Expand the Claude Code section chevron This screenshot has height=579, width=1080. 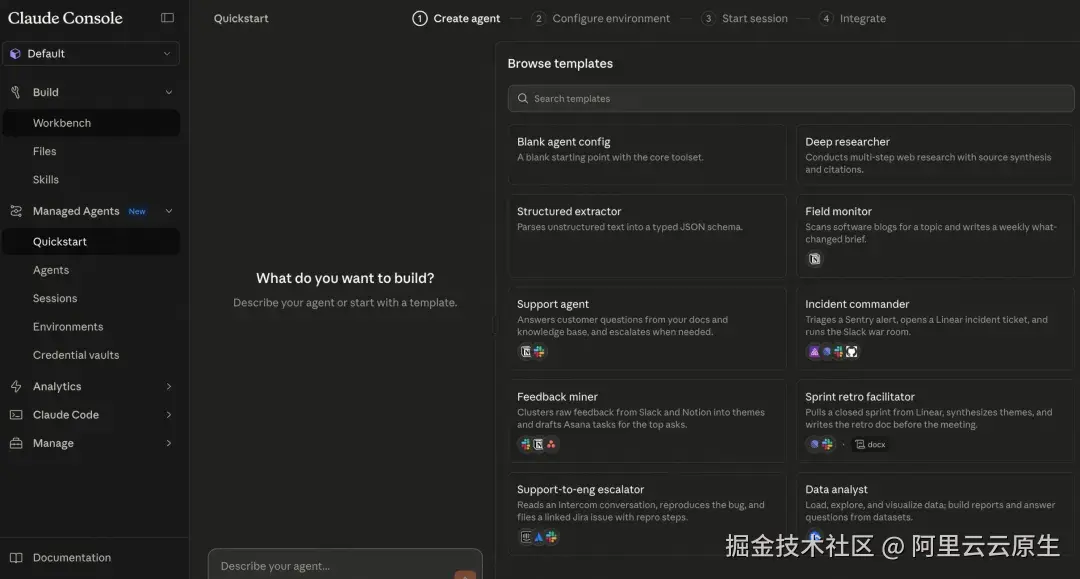(169, 415)
